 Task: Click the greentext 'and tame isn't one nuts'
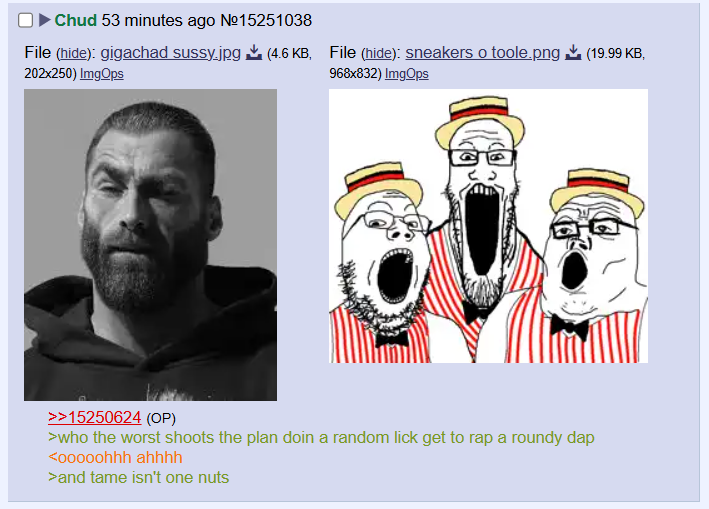coord(139,477)
